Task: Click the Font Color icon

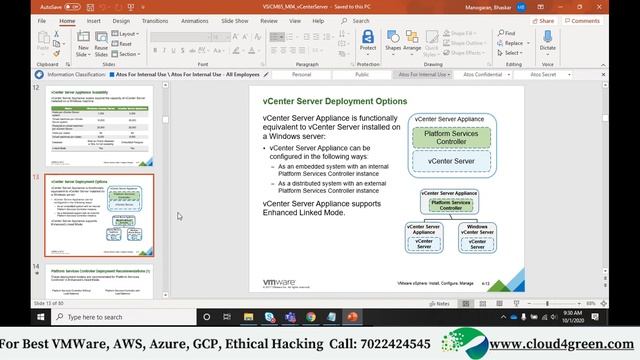Action: coord(252,51)
